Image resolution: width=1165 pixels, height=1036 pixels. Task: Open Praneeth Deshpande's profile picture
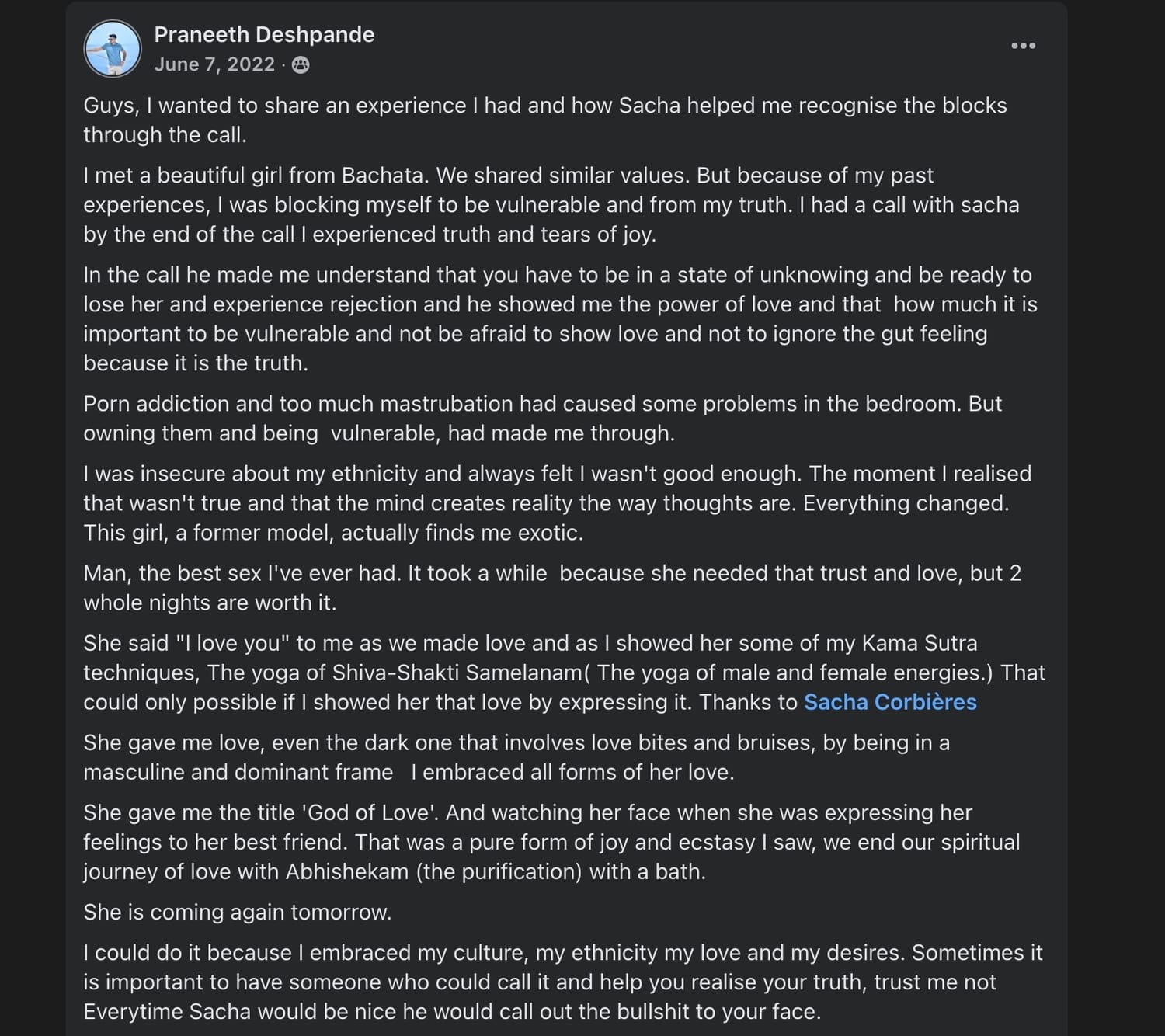coord(113,49)
